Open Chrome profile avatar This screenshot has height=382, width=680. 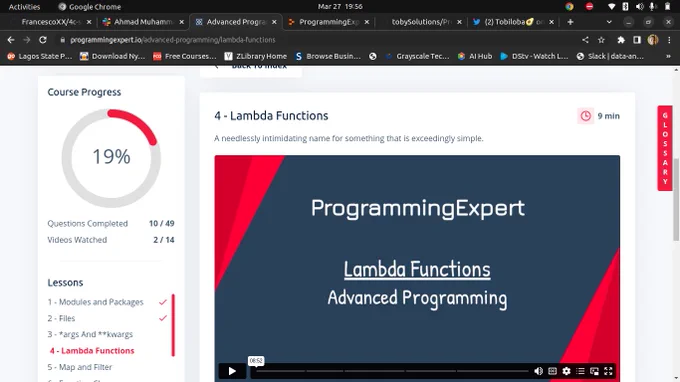tap(653, 40)
